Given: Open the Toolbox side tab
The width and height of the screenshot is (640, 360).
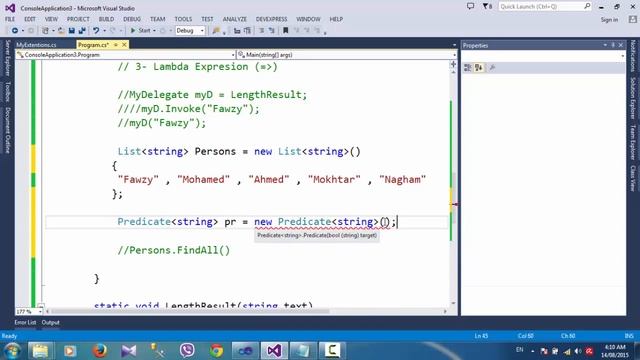Looking at the screenshot, I should (7, 91).
